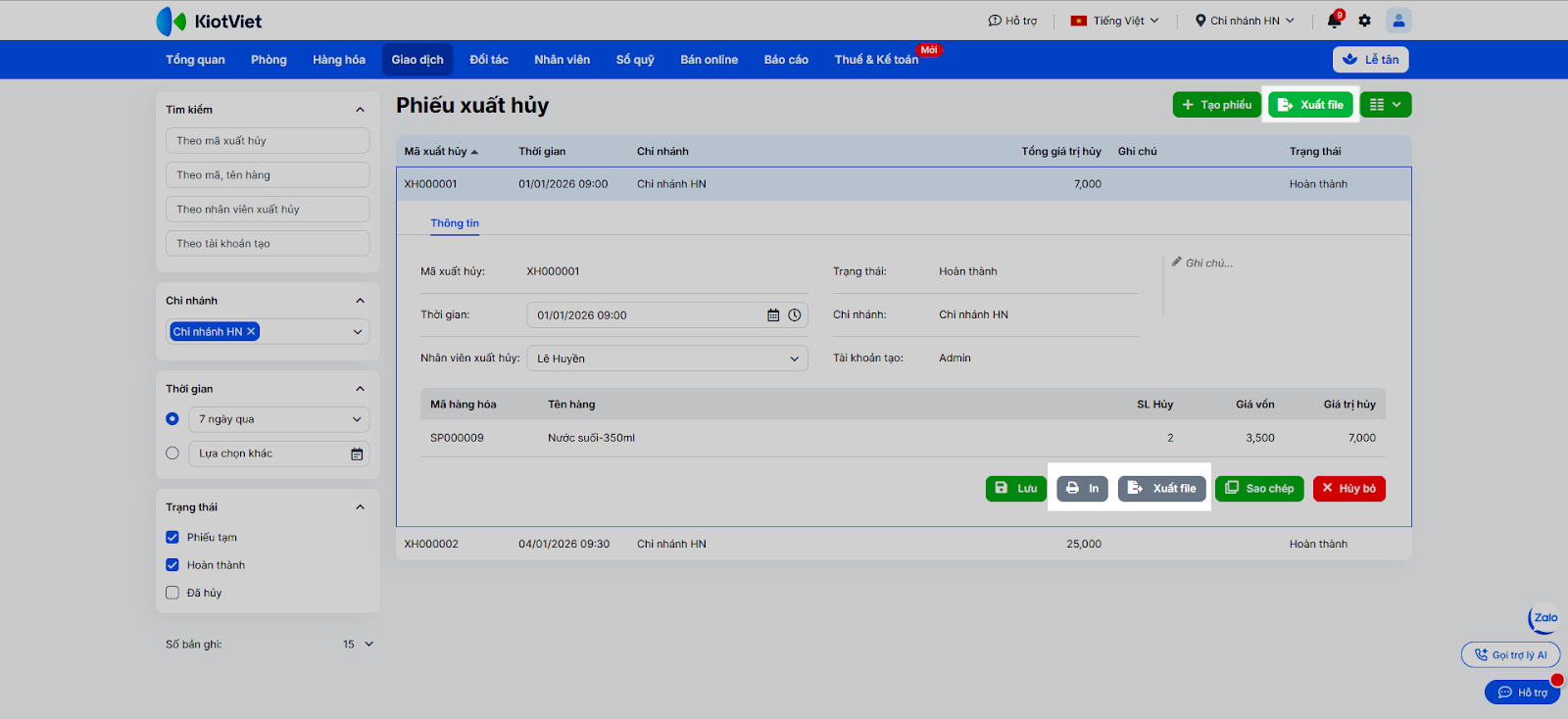Select the 7 ngày qua radio button
1568x719 pixels.
click(x=172, y=419)
